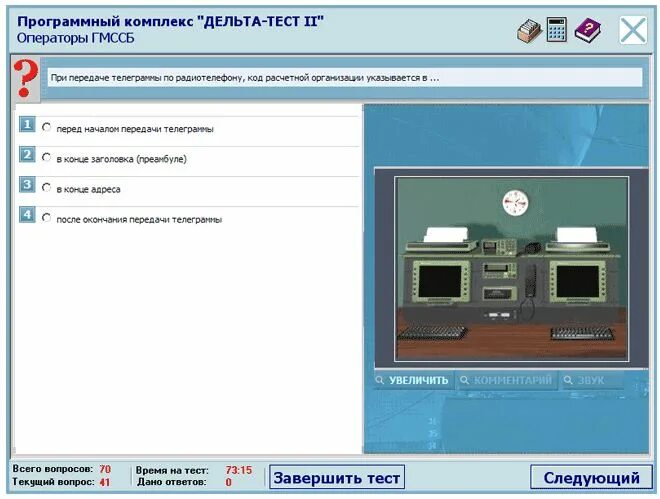660x499 pixels.
Task: Select answer 'в конце заголовка (преамбуле)'
Action: (46, 158)
